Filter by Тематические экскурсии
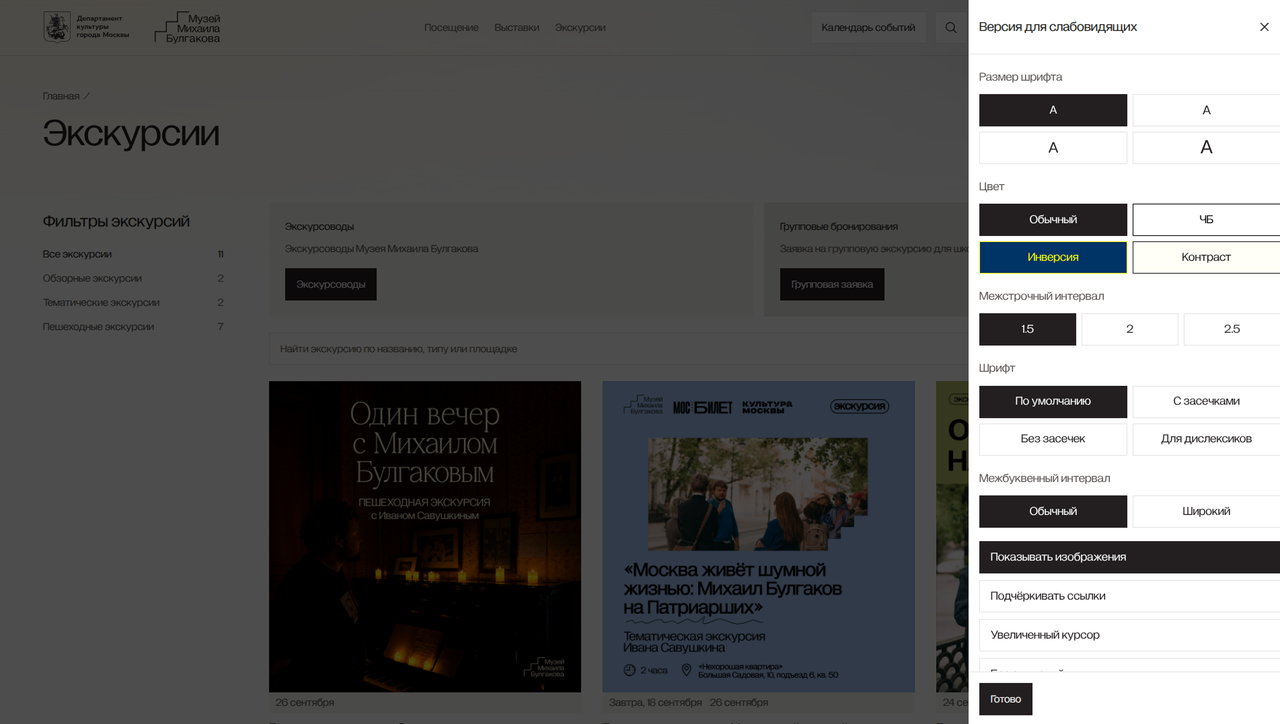This screenshot has width=1280, height=724. tap(101, 302)
